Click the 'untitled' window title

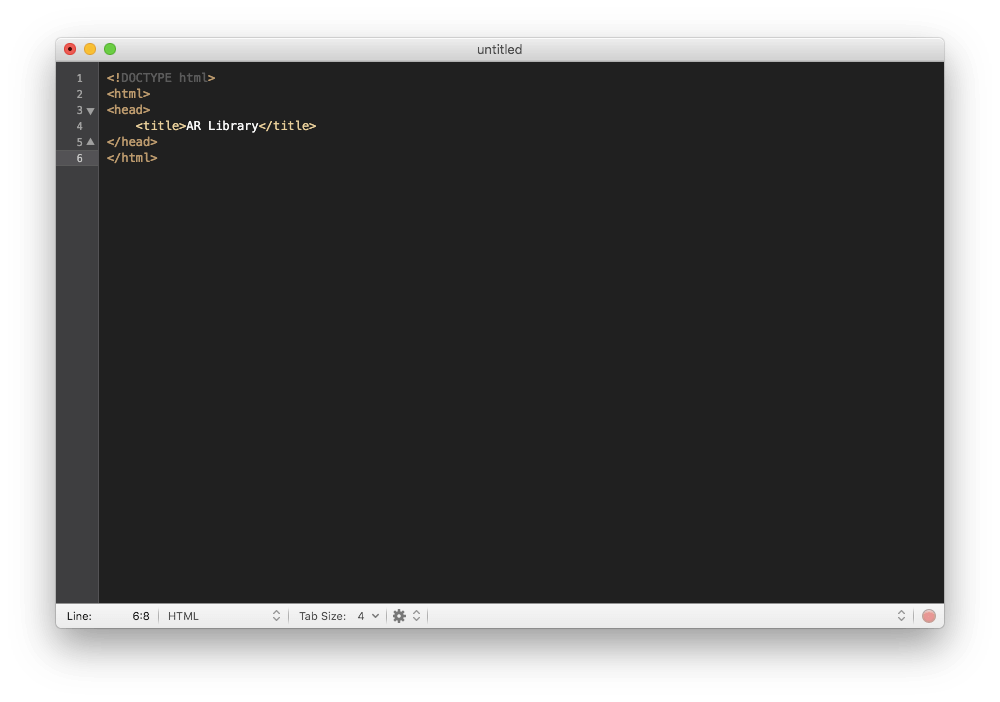click(499, 49)
